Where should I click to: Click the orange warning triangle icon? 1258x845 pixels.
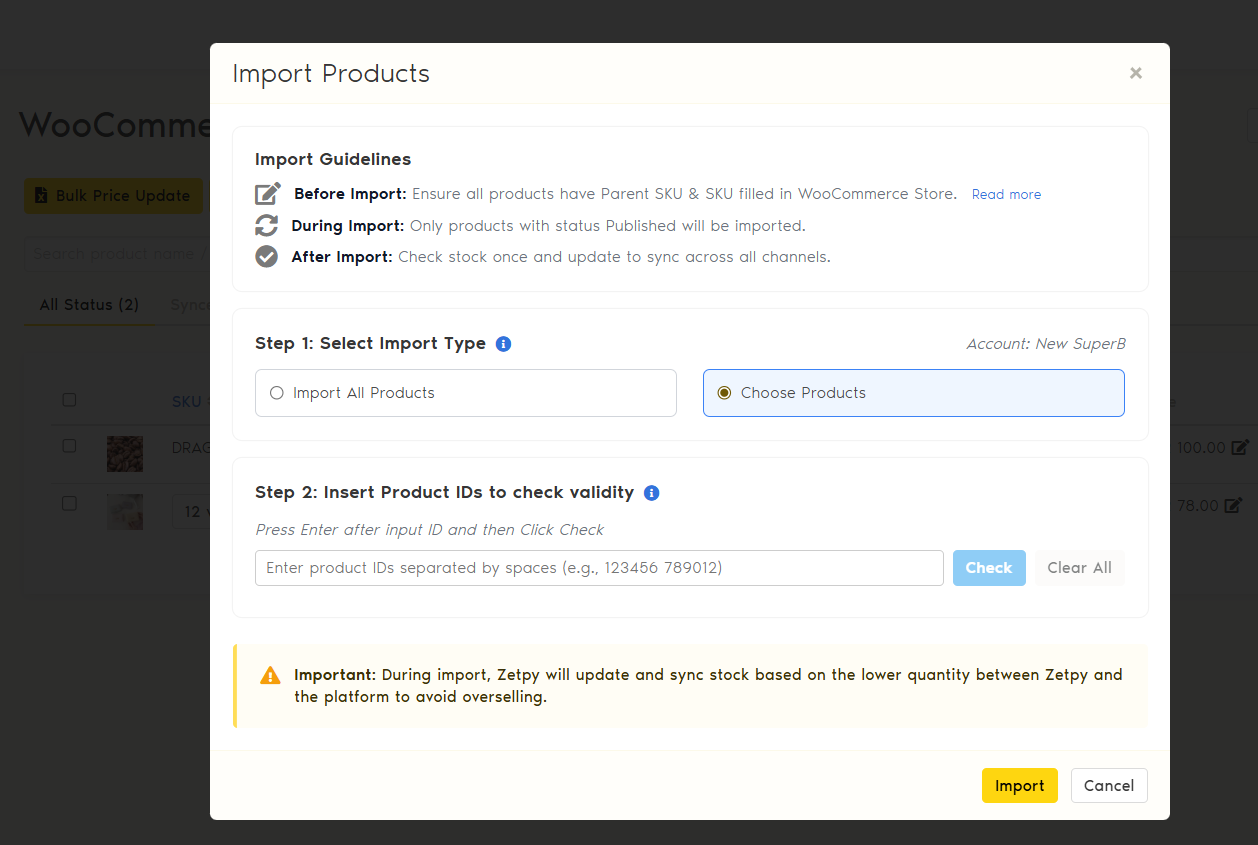[x=270, y=676]
